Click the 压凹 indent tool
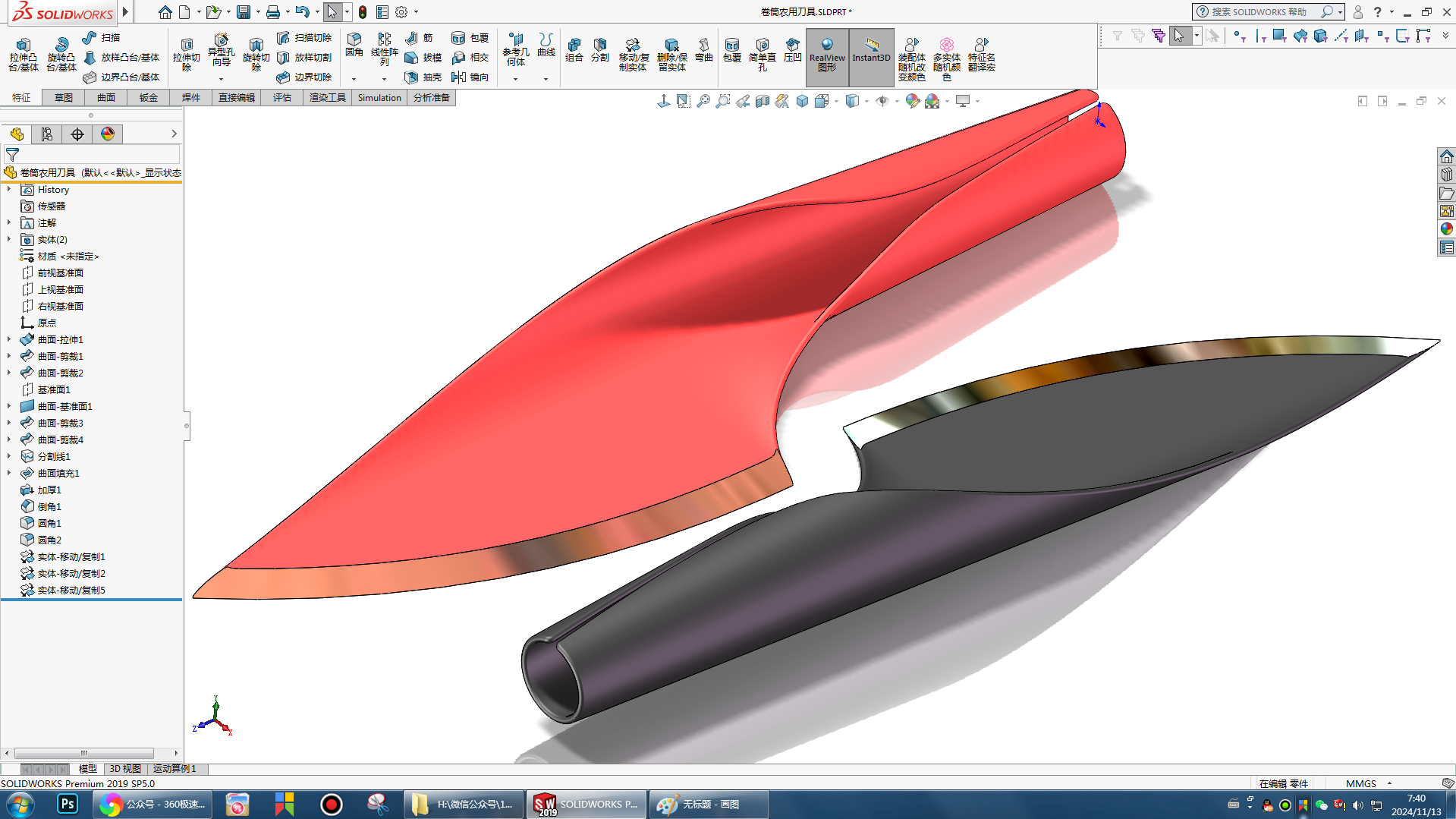Viewport: 1456px width, 819px height. click(x=793, y=50)
